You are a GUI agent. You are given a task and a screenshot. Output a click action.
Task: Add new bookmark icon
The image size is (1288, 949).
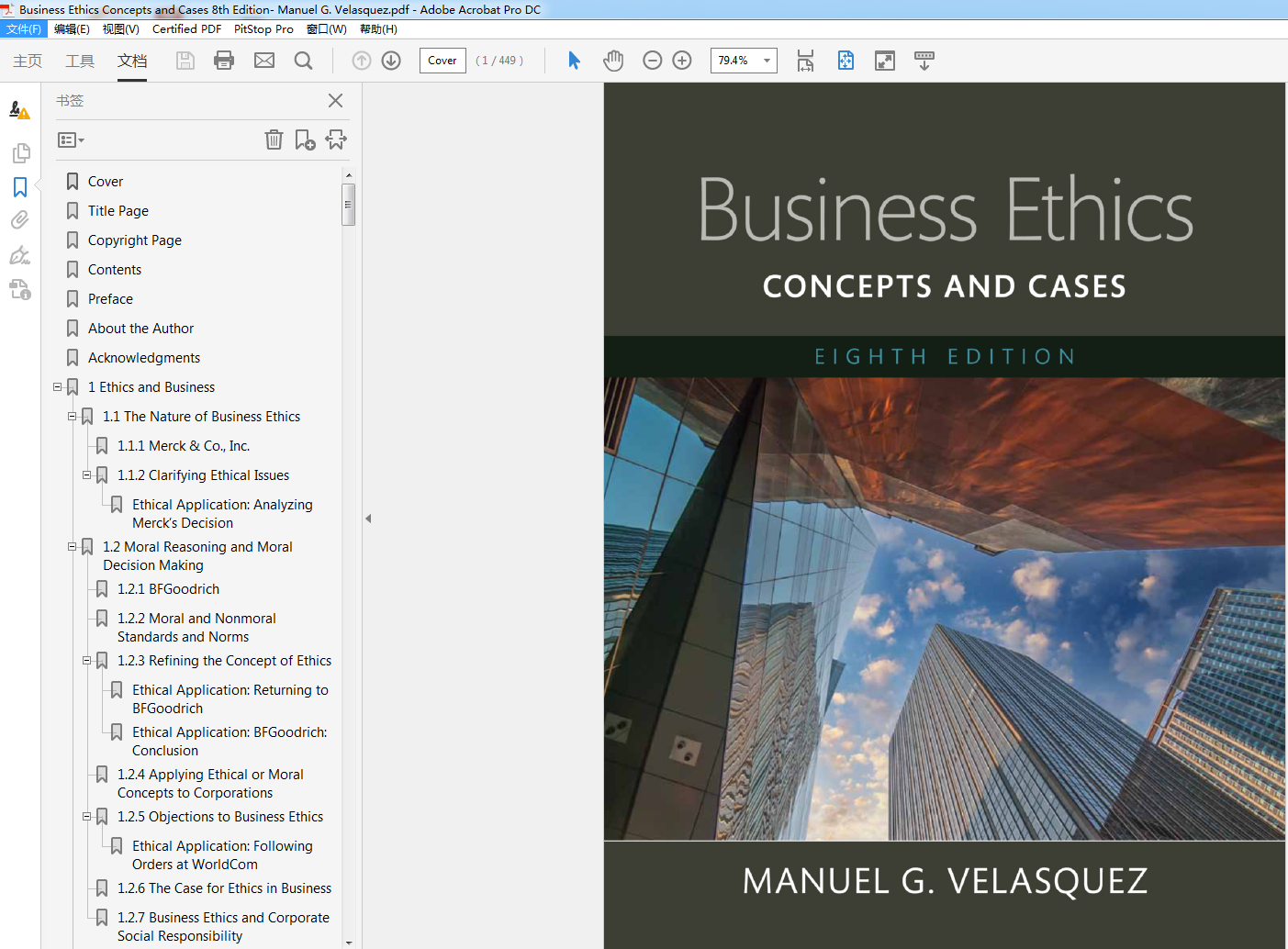tap(305, 140)
